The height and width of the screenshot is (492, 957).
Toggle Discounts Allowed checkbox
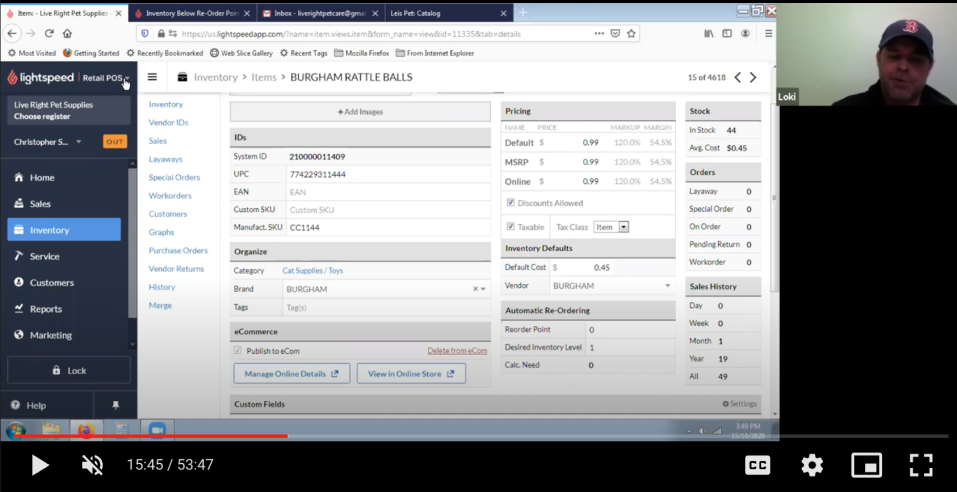(511, 203)
